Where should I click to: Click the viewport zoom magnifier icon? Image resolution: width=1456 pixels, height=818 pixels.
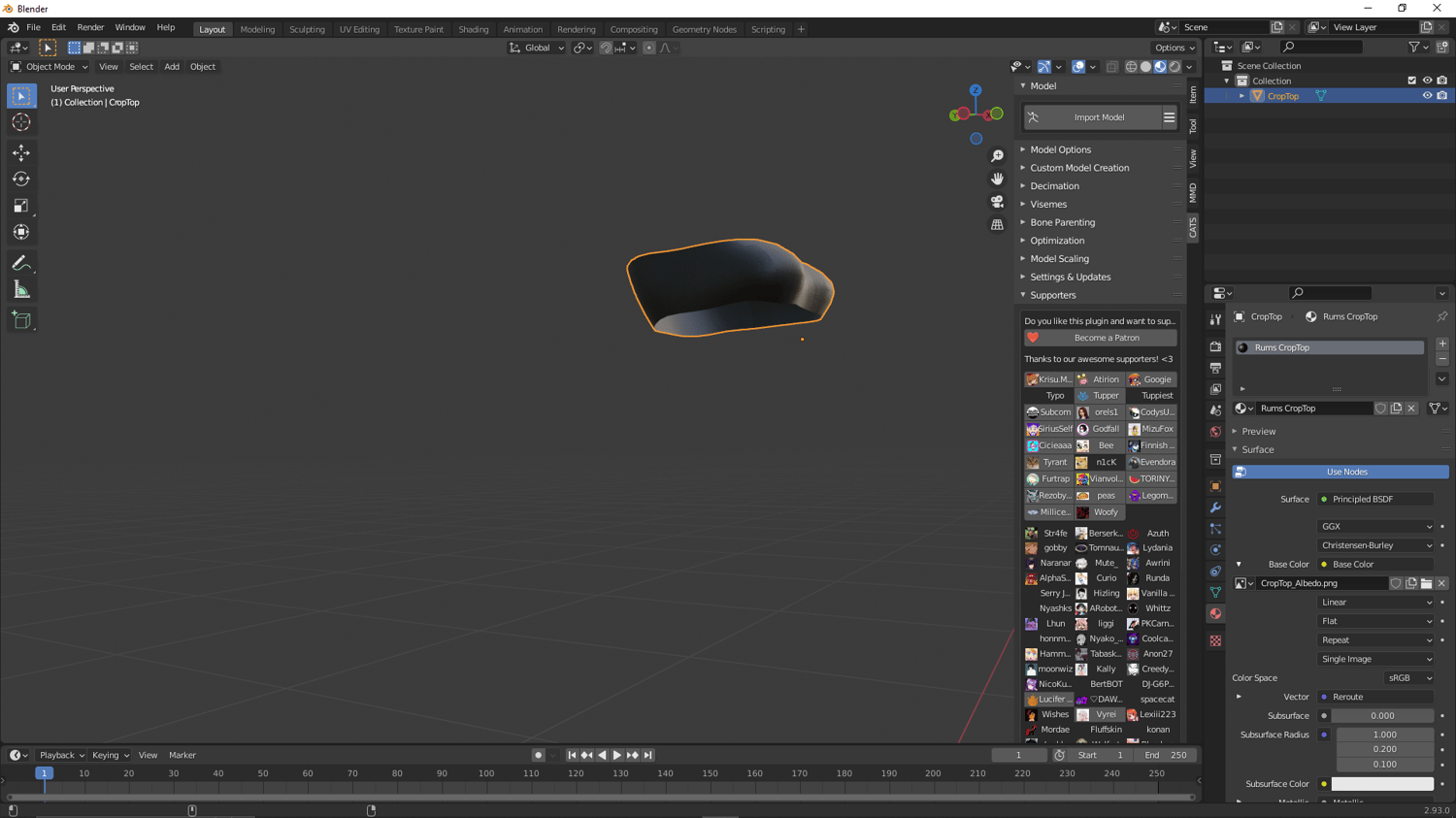[x=997, y=156]
